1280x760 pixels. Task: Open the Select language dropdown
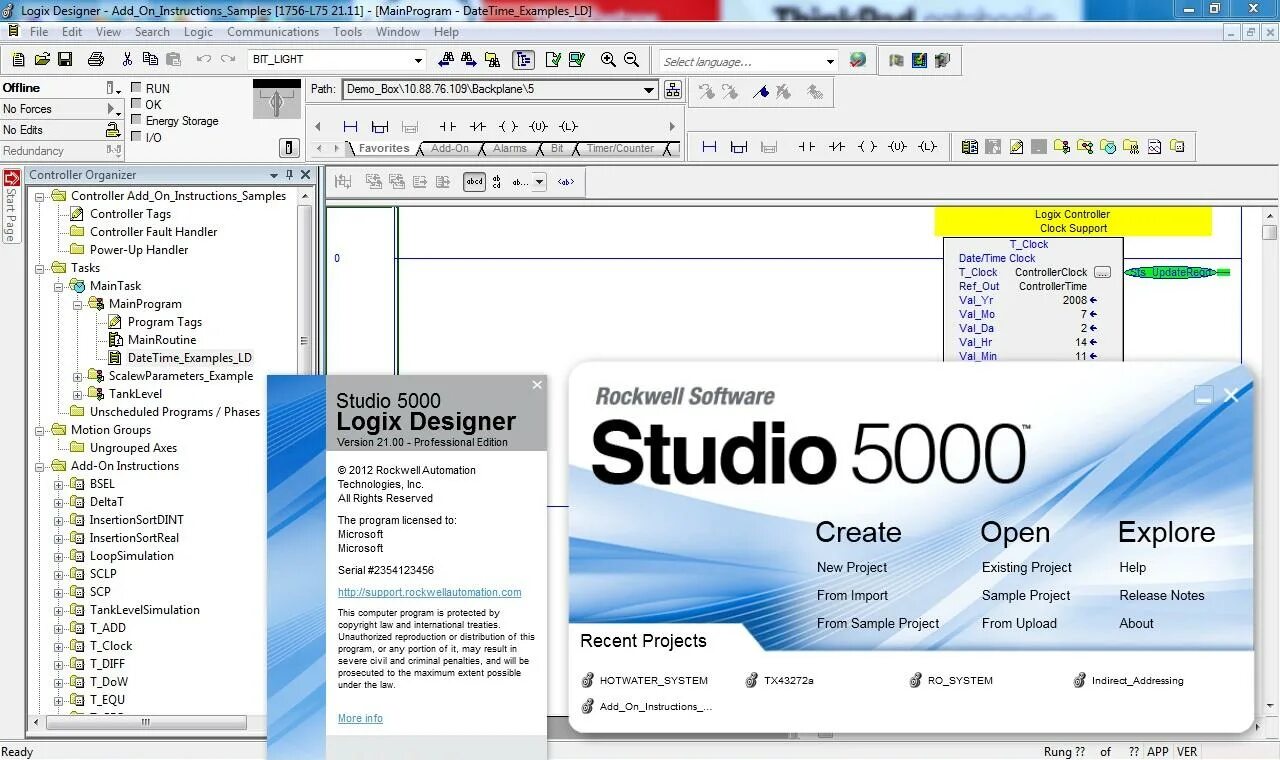click(x=830, y=61)
